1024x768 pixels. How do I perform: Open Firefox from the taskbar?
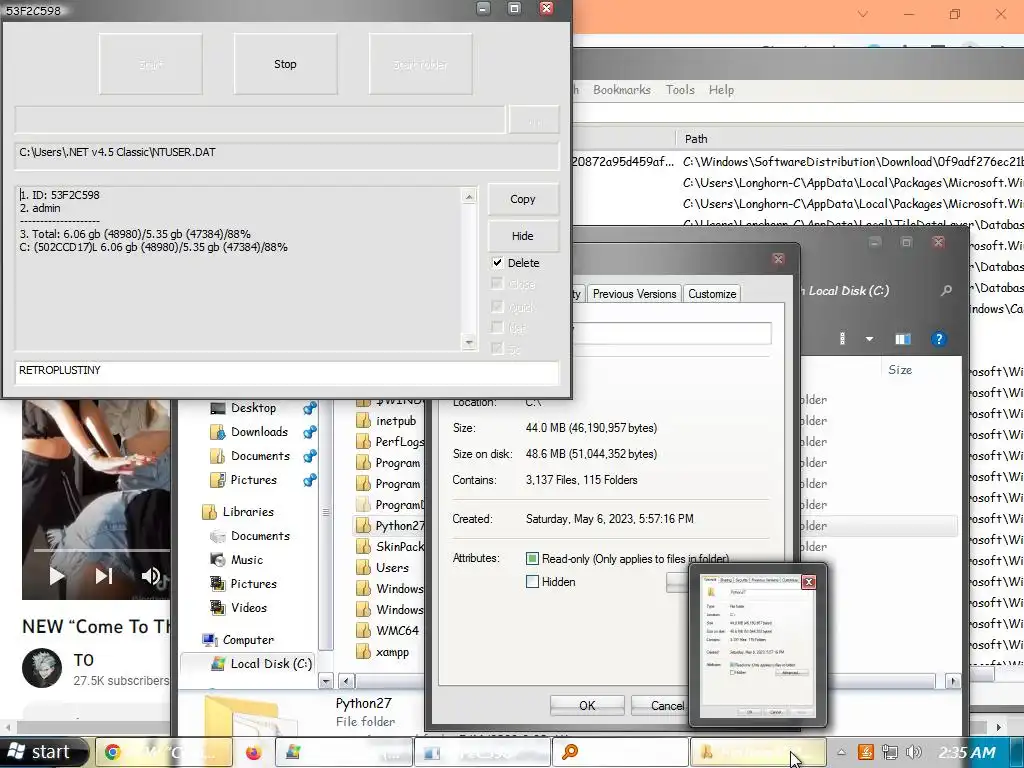(x=253, y=752)
